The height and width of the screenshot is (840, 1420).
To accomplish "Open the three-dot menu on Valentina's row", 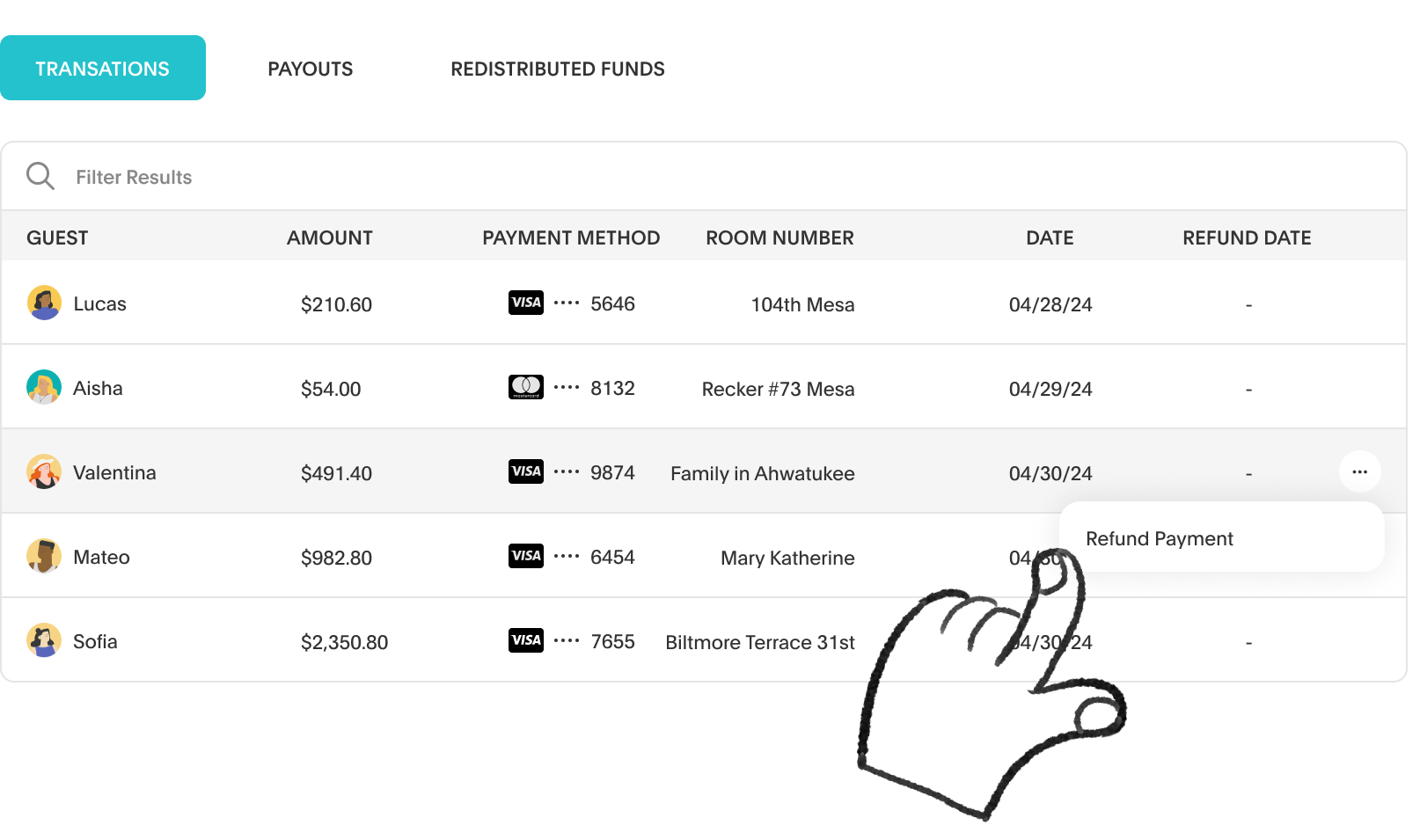I will click(1359, 472).
